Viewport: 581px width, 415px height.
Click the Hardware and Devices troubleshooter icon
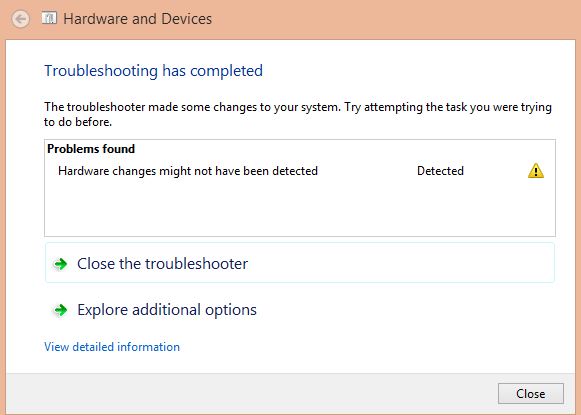pos(49,17)
